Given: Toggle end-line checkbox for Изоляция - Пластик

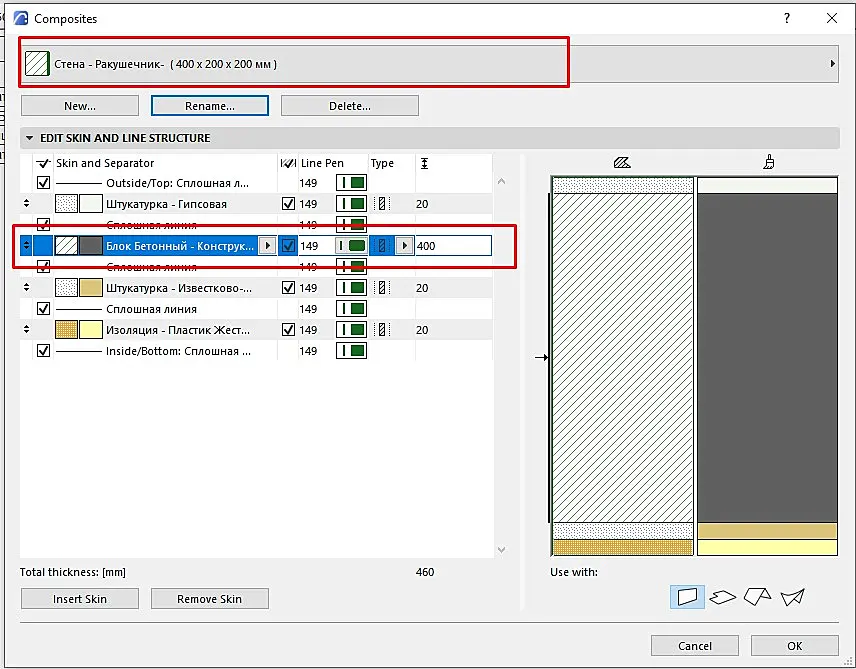Looking at the screenshot, I should pos(288,330).
